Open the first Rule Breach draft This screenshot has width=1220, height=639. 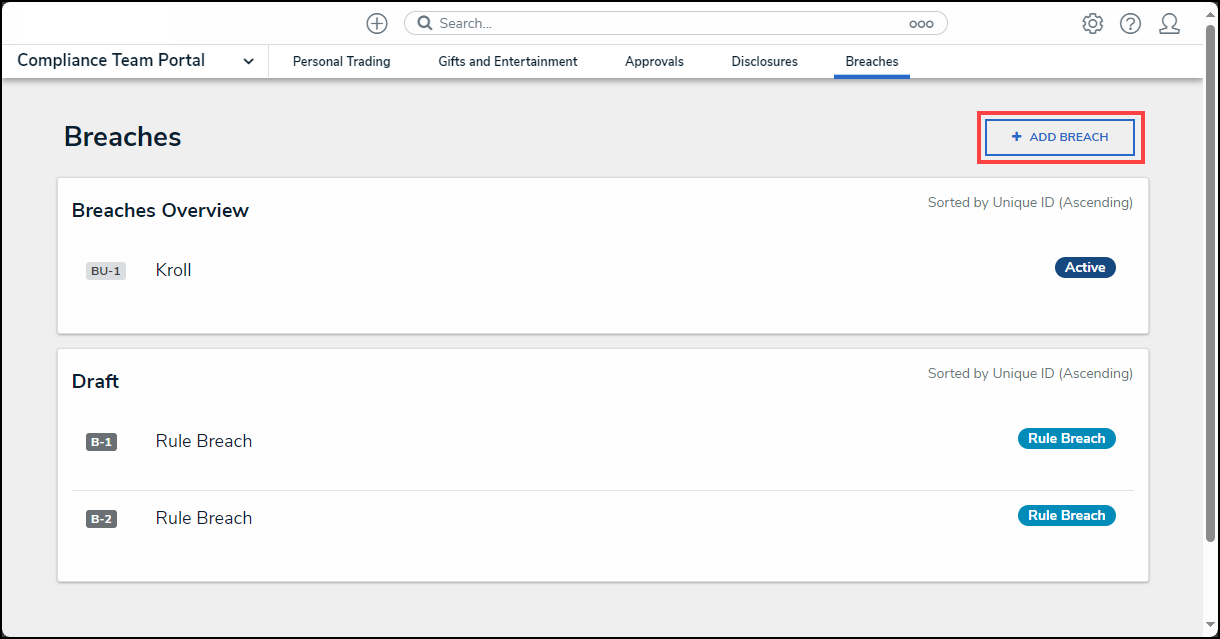tap(204, 441)
